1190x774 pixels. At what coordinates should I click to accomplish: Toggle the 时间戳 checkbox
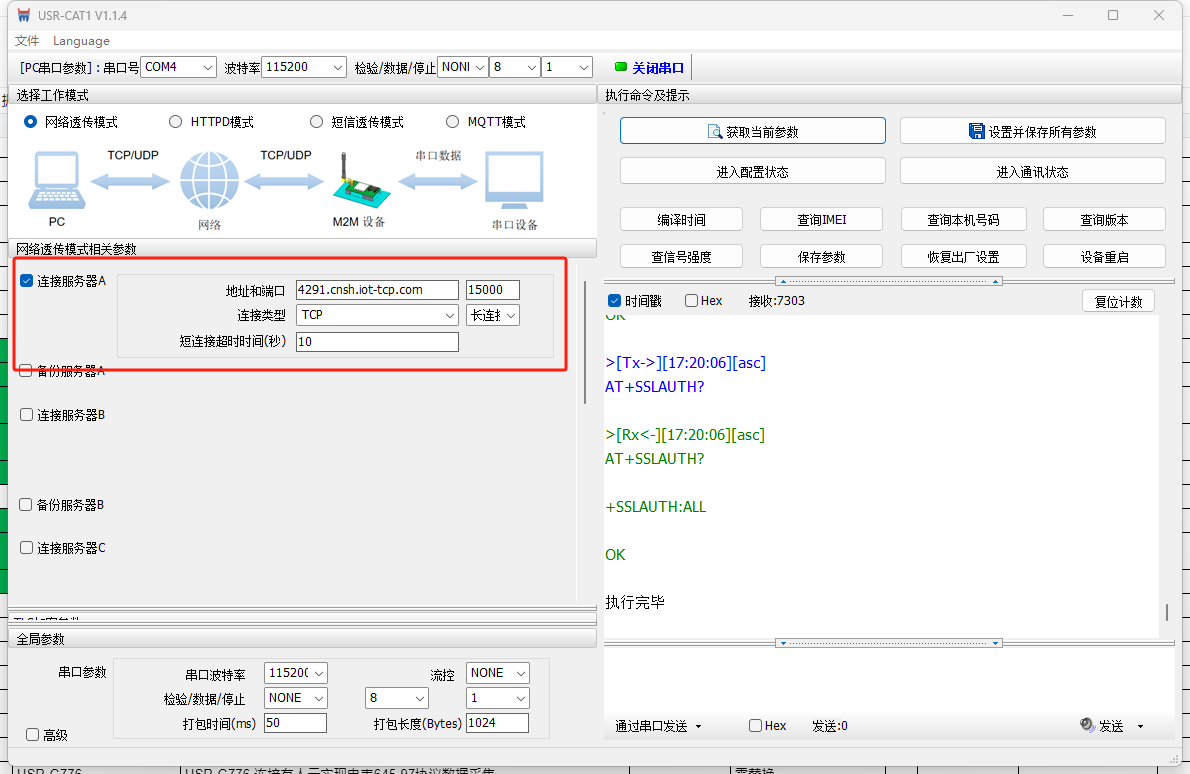615,301
